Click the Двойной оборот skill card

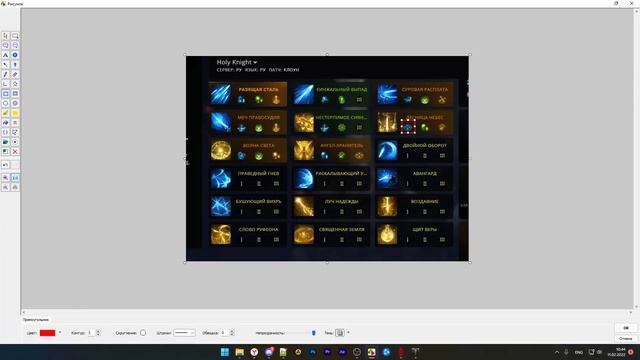414,150
